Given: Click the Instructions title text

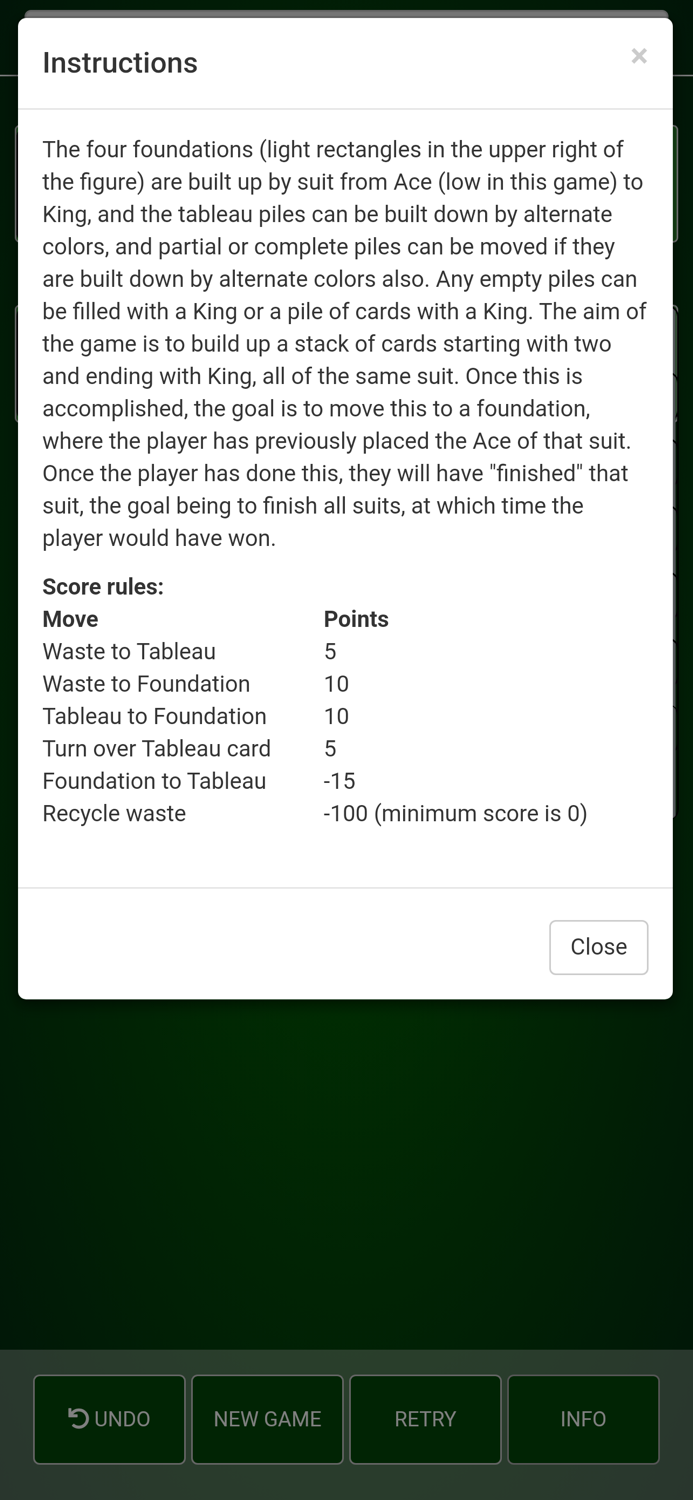Looking at the screenshot, I should point(120,62).
